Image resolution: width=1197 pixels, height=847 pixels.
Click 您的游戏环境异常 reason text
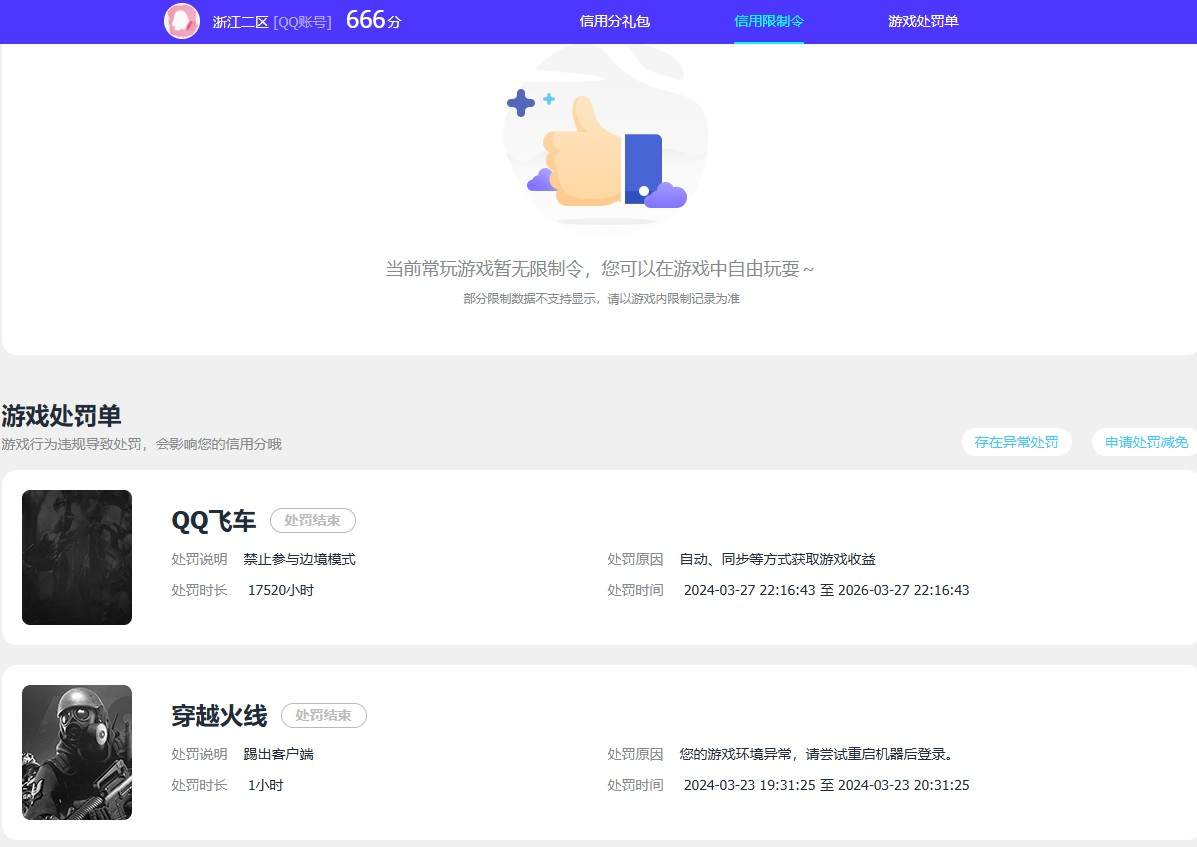click(x=818, y=755)
